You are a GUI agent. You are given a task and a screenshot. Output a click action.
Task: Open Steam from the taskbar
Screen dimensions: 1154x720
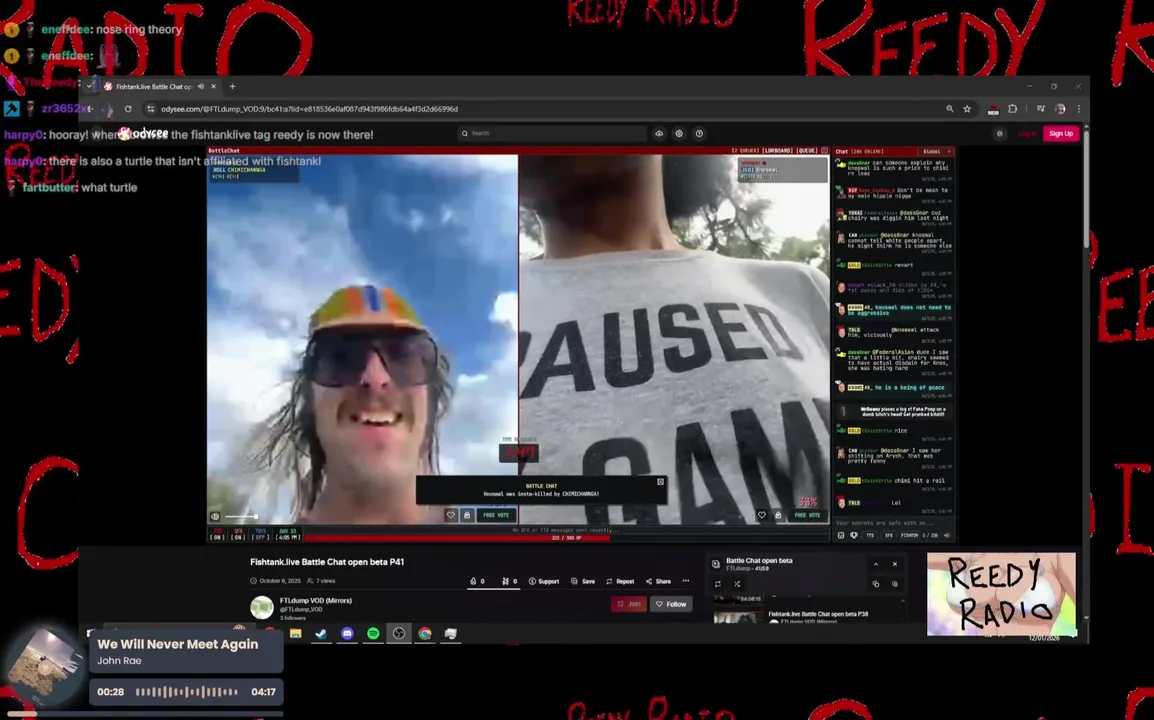(322, 633)
